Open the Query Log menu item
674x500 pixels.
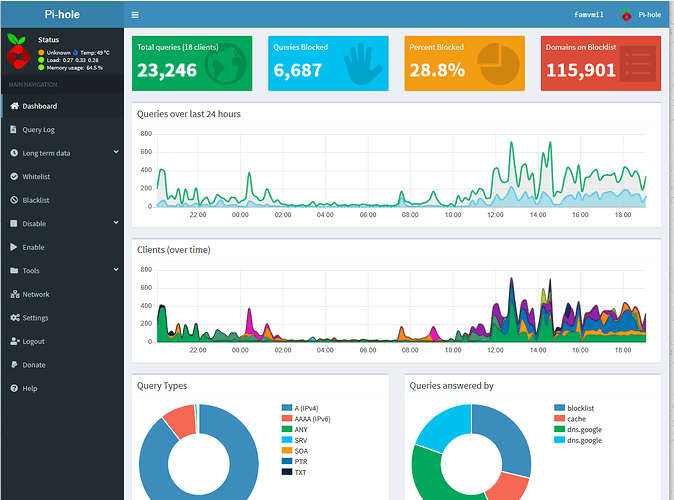coord(63,129)
